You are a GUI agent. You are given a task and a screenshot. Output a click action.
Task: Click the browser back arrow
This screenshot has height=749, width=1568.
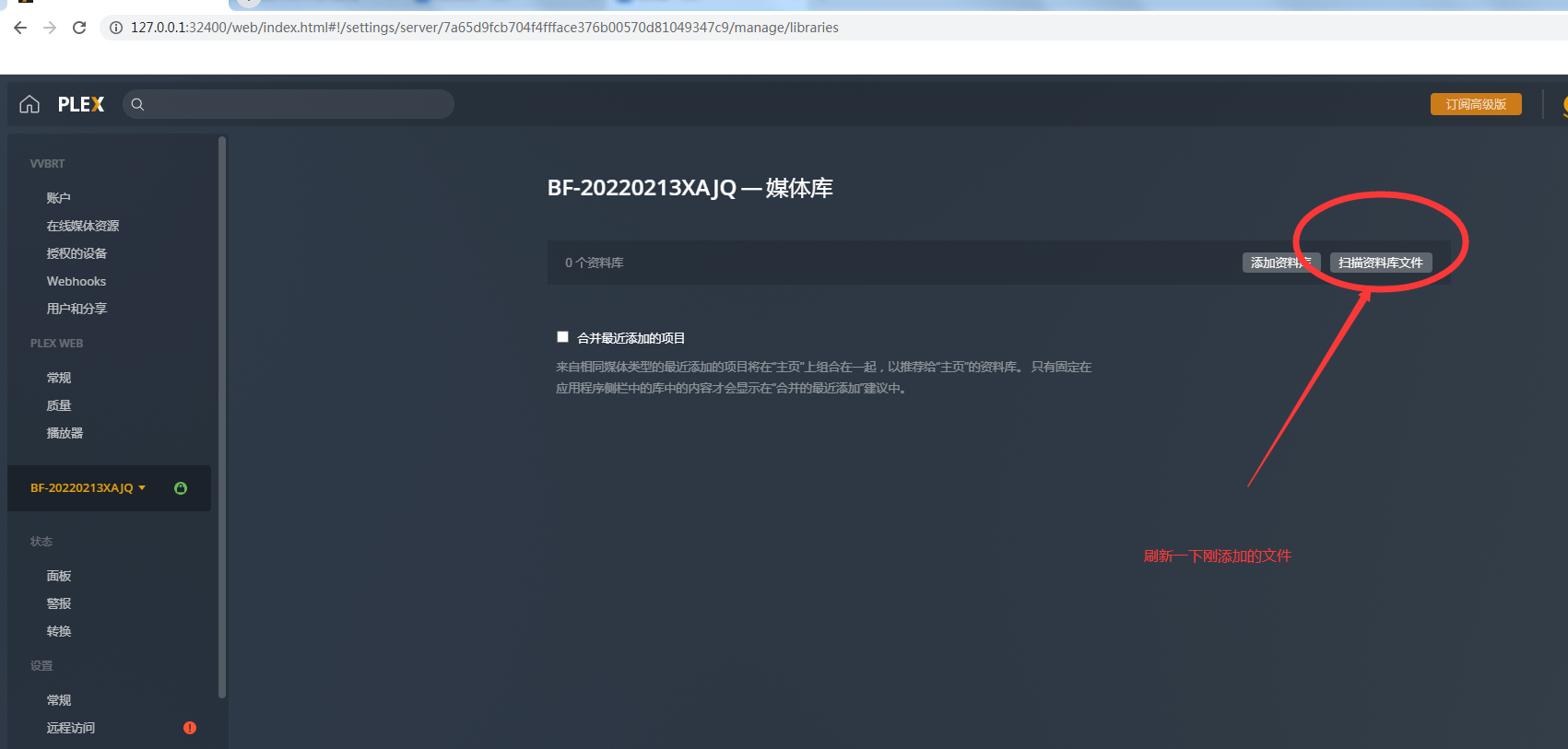(20, 28)
